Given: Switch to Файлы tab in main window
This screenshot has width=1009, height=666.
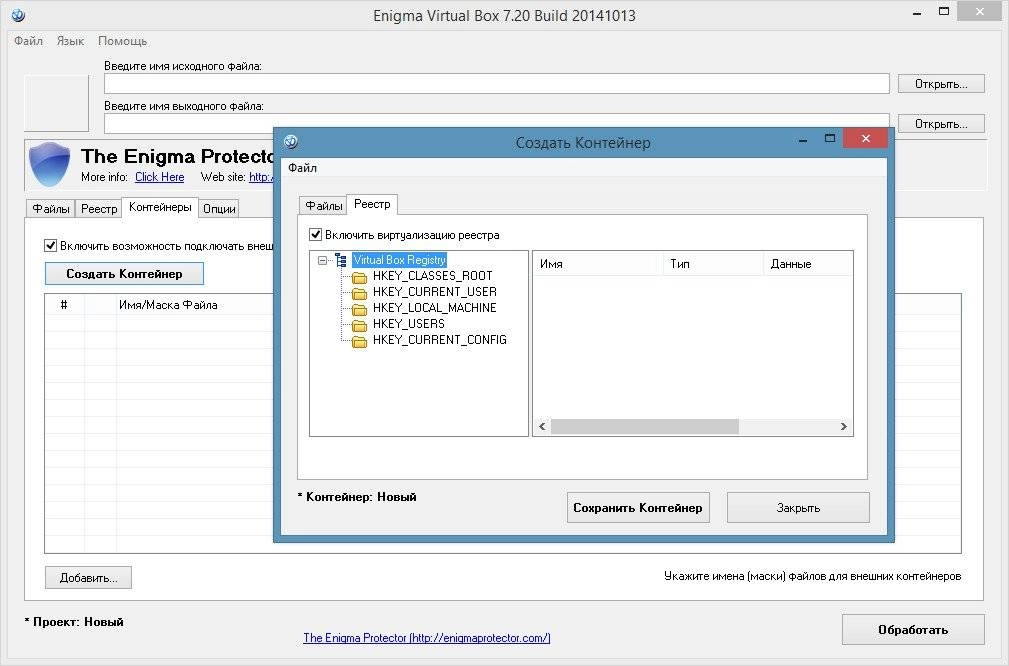Looking at the screenshot, I should click(51, 208).
